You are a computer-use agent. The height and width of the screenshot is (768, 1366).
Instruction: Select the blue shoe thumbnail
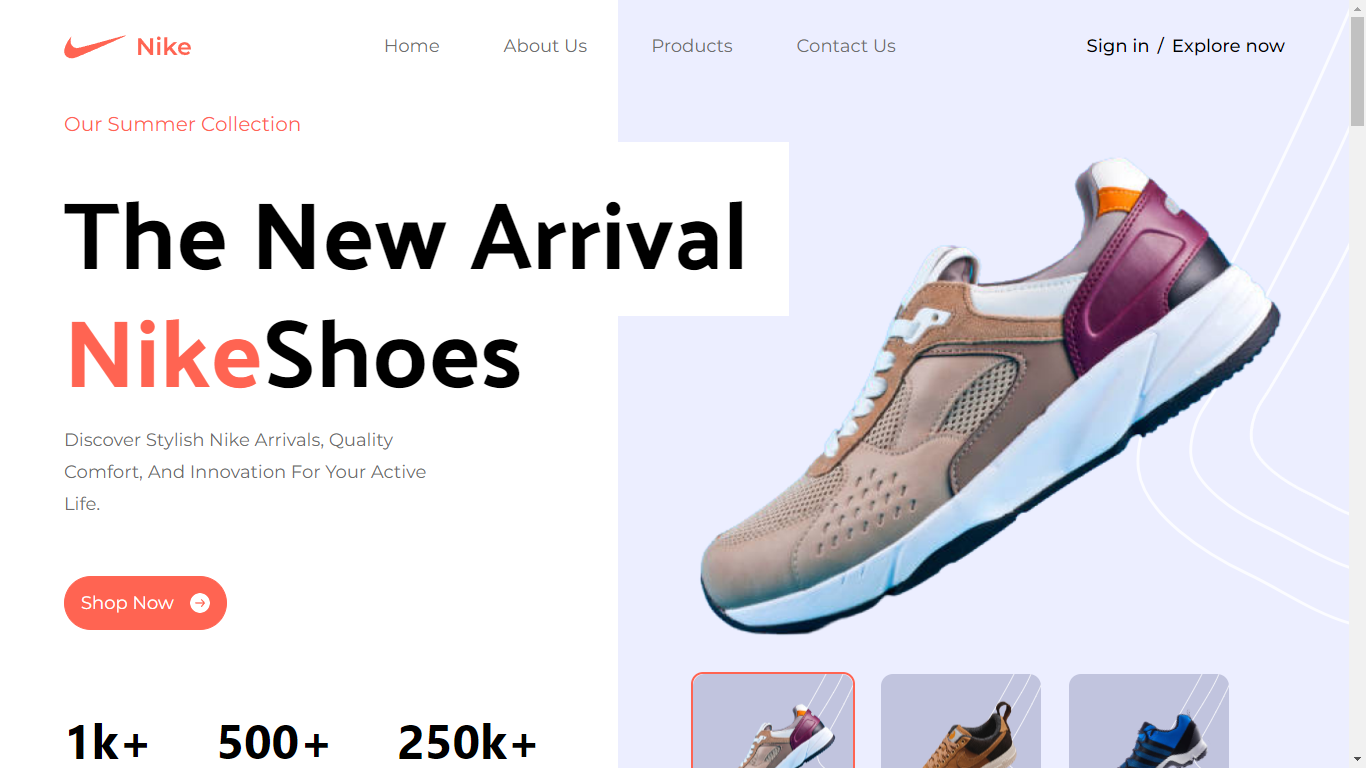[1149, 721]
